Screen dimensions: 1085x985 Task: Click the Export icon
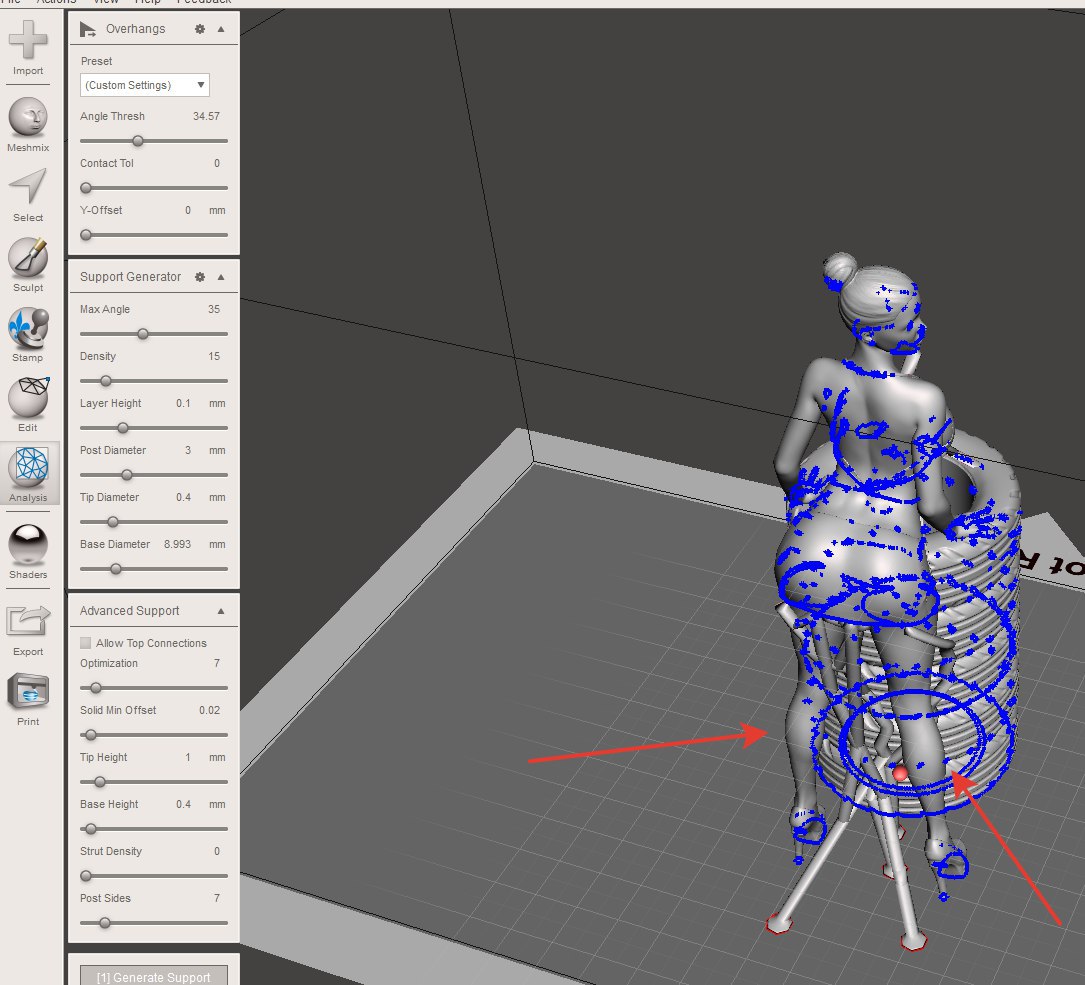(28, 621)
